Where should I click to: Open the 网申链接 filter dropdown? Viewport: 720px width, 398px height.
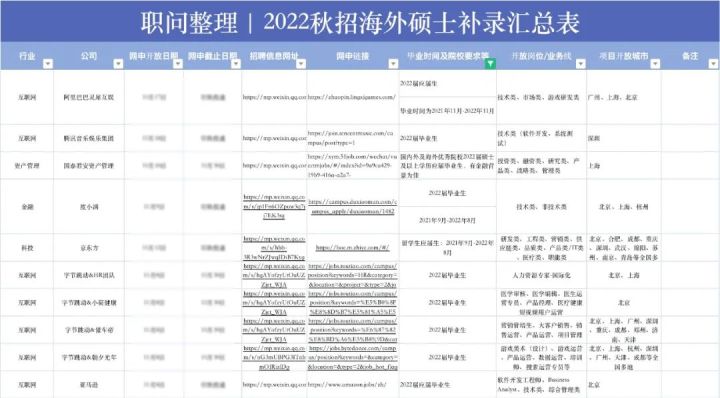click(x=393, y=64)
